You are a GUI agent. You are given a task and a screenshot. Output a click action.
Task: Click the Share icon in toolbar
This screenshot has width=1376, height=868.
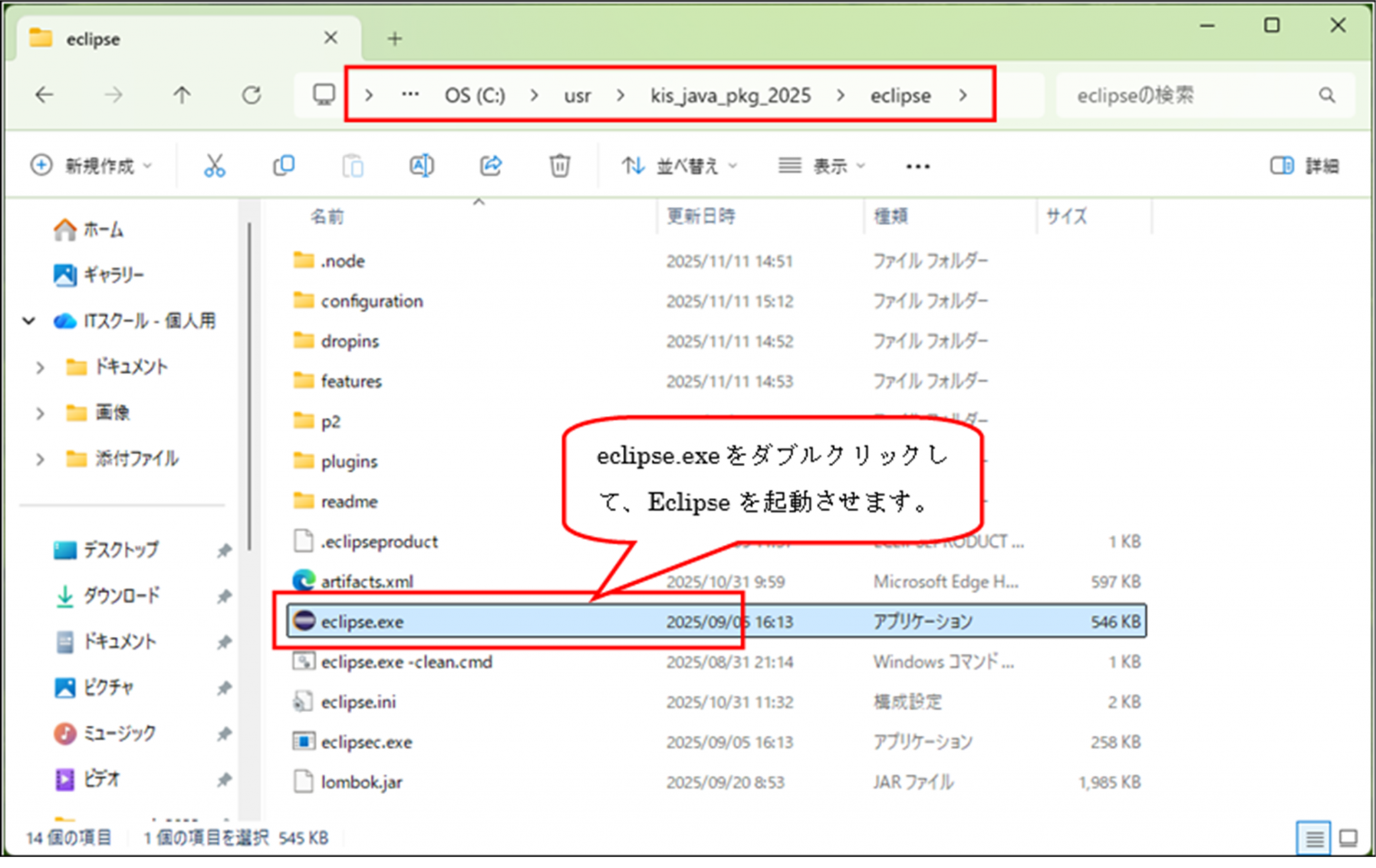click(x=490, y=165)
